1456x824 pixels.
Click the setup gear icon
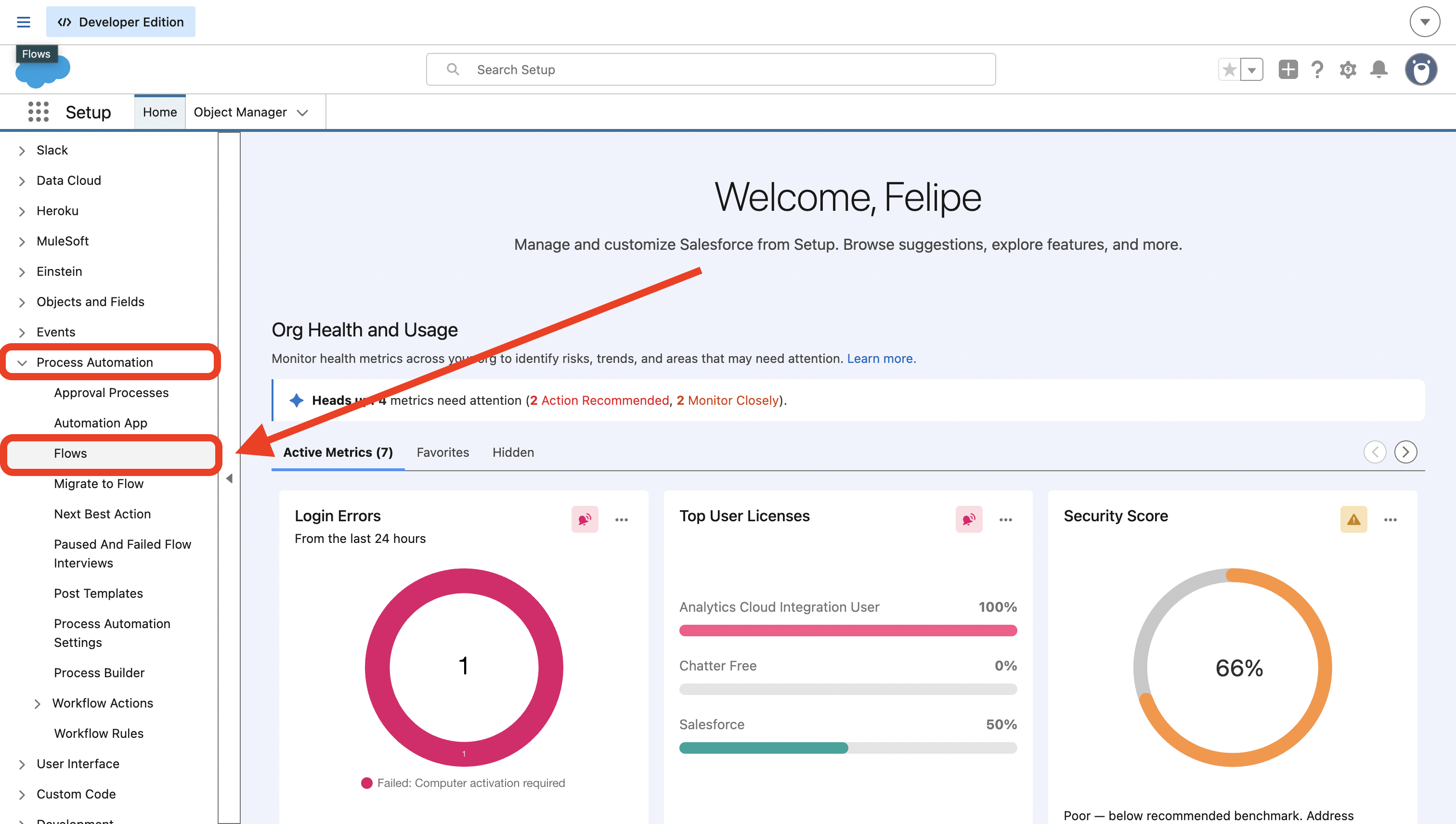pos(1348,70)
